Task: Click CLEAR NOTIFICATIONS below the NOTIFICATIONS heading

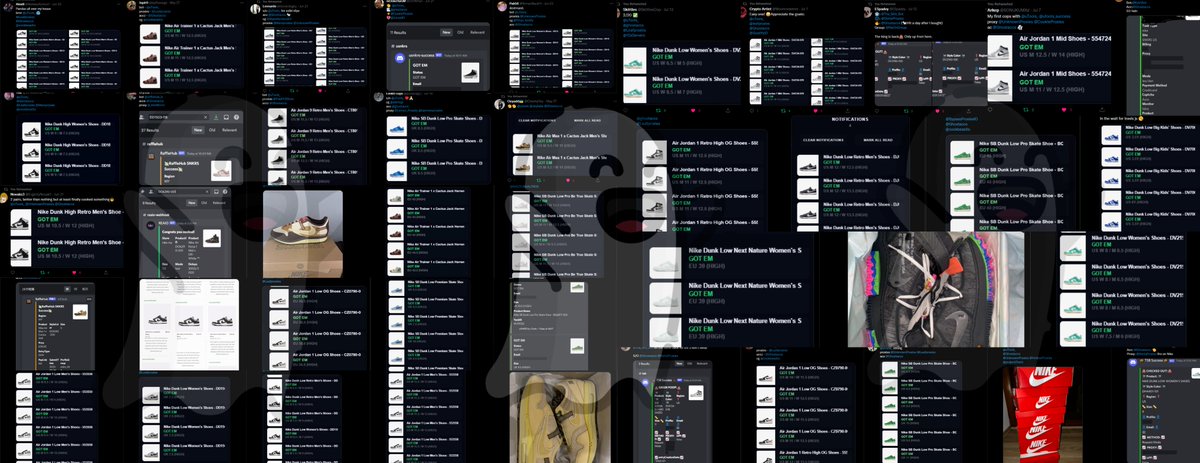Action: point(823,140)
